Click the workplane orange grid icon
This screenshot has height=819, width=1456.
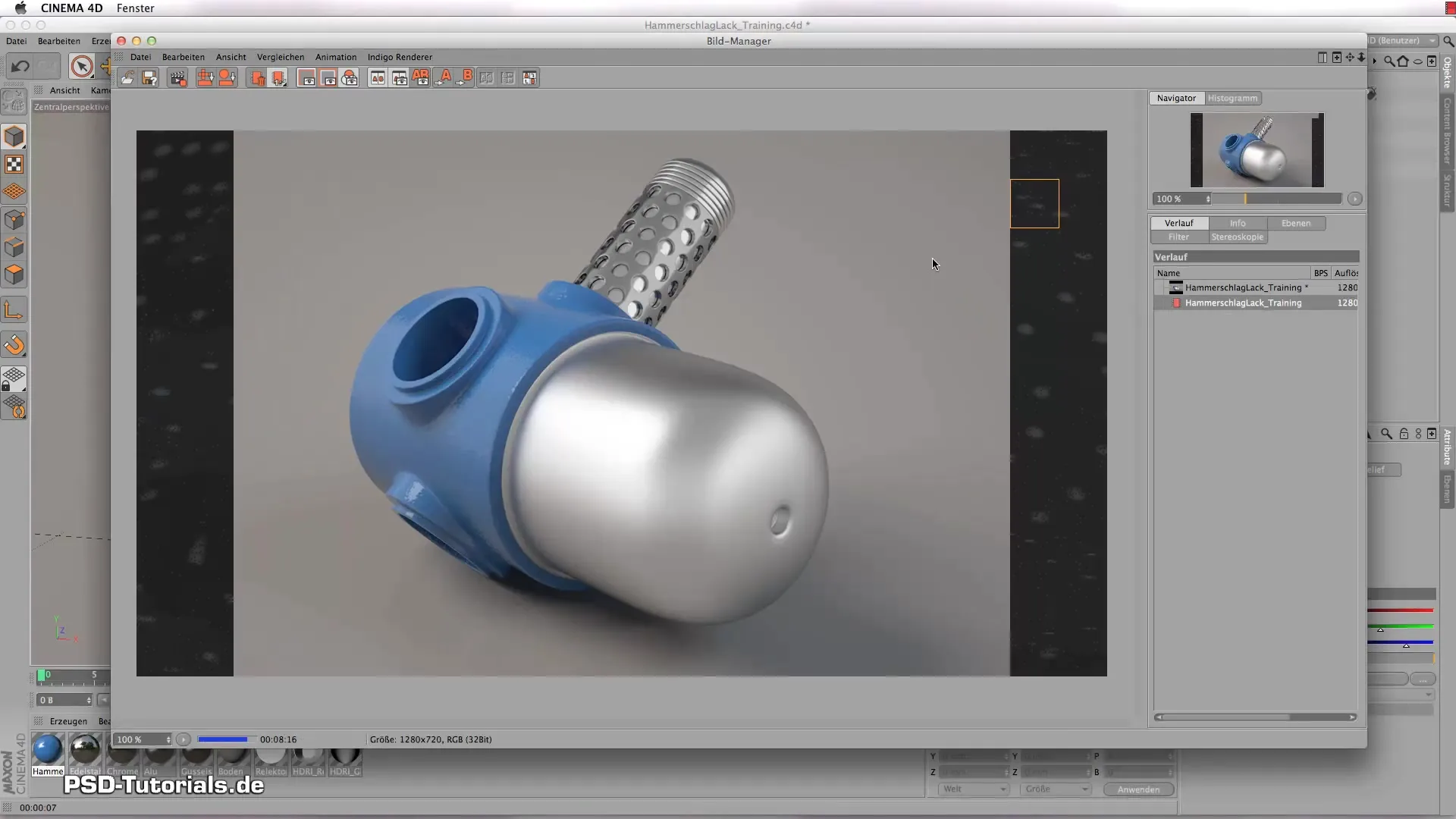click(14, 192)
